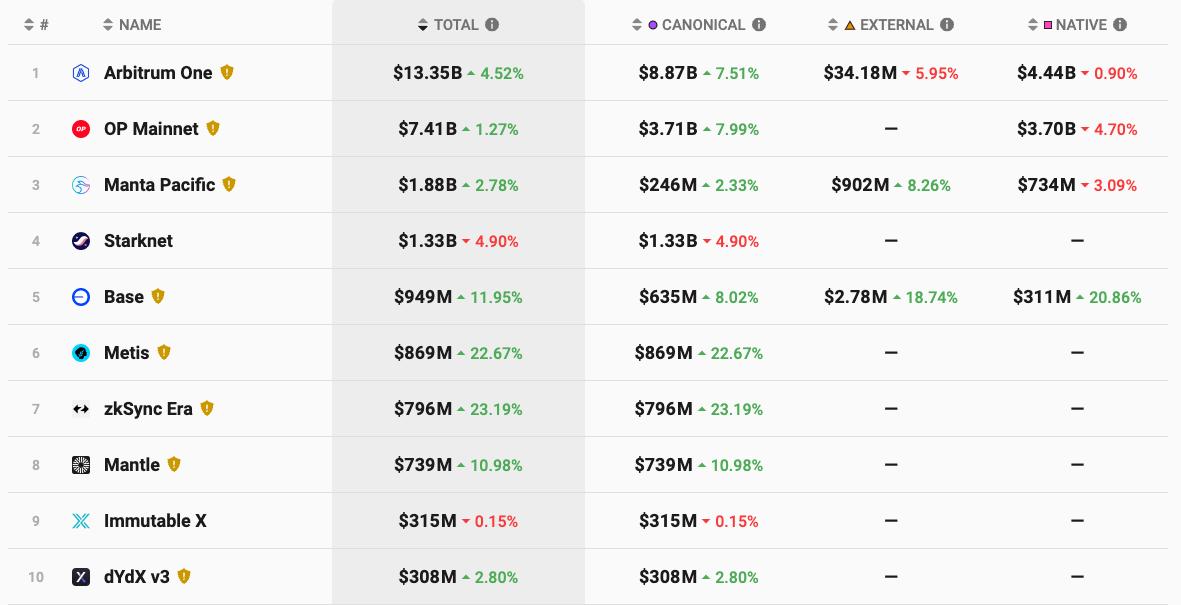Open the dYdX v3 project link

[x=137, y=577]
